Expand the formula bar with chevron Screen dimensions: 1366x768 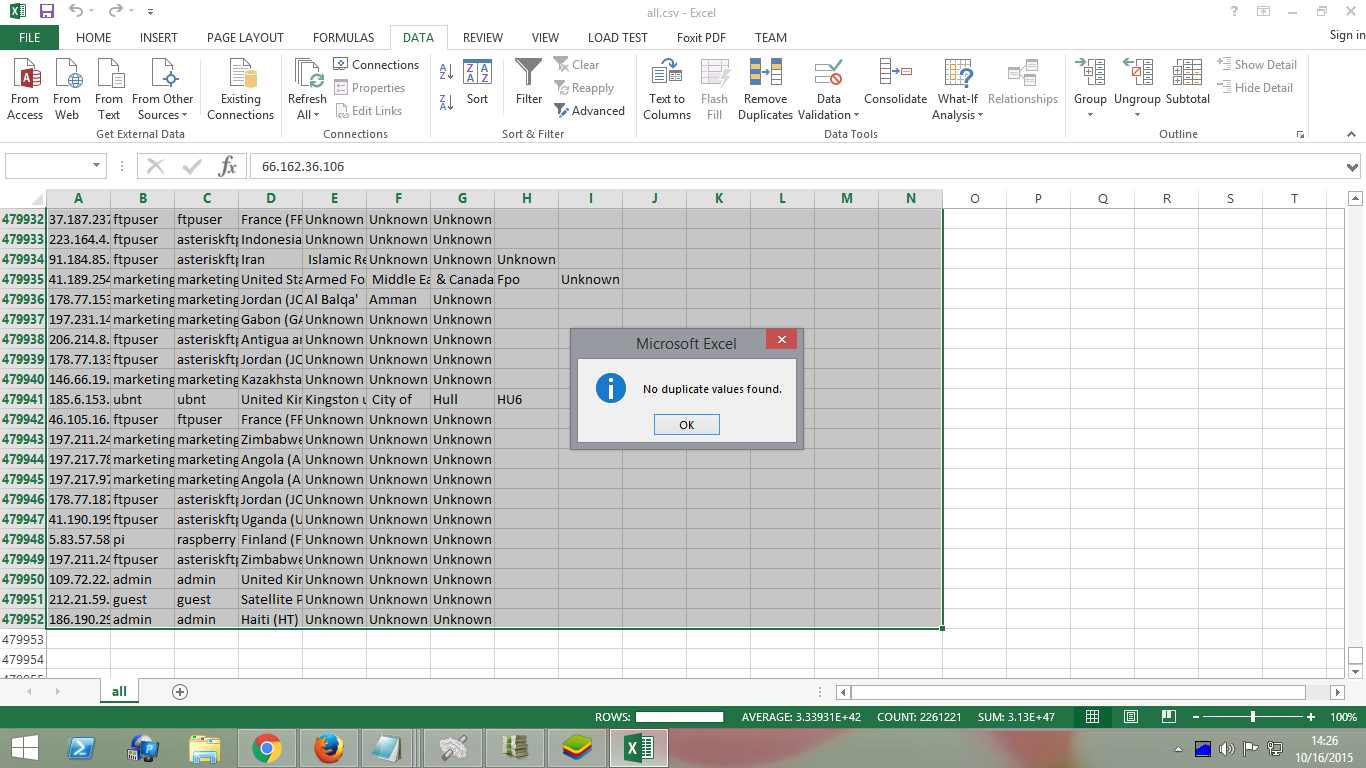pos(1353,166)
